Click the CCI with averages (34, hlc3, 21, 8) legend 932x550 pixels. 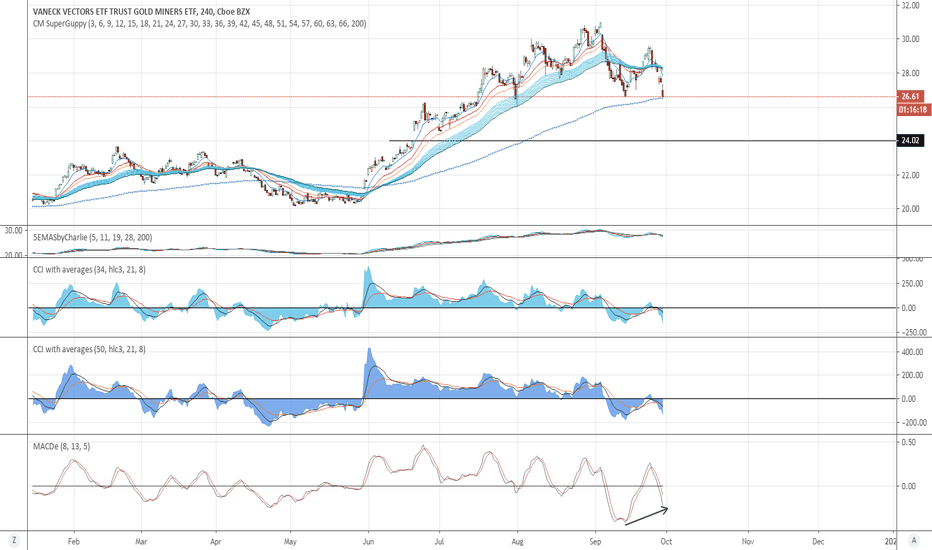[x=89, y=269]
